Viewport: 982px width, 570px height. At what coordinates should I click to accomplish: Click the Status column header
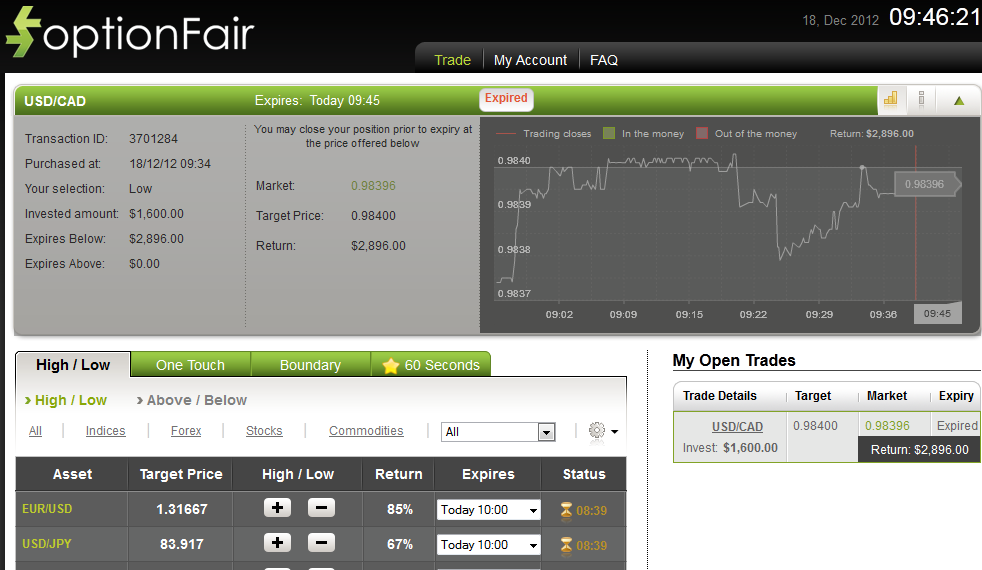tap(584, 474)
